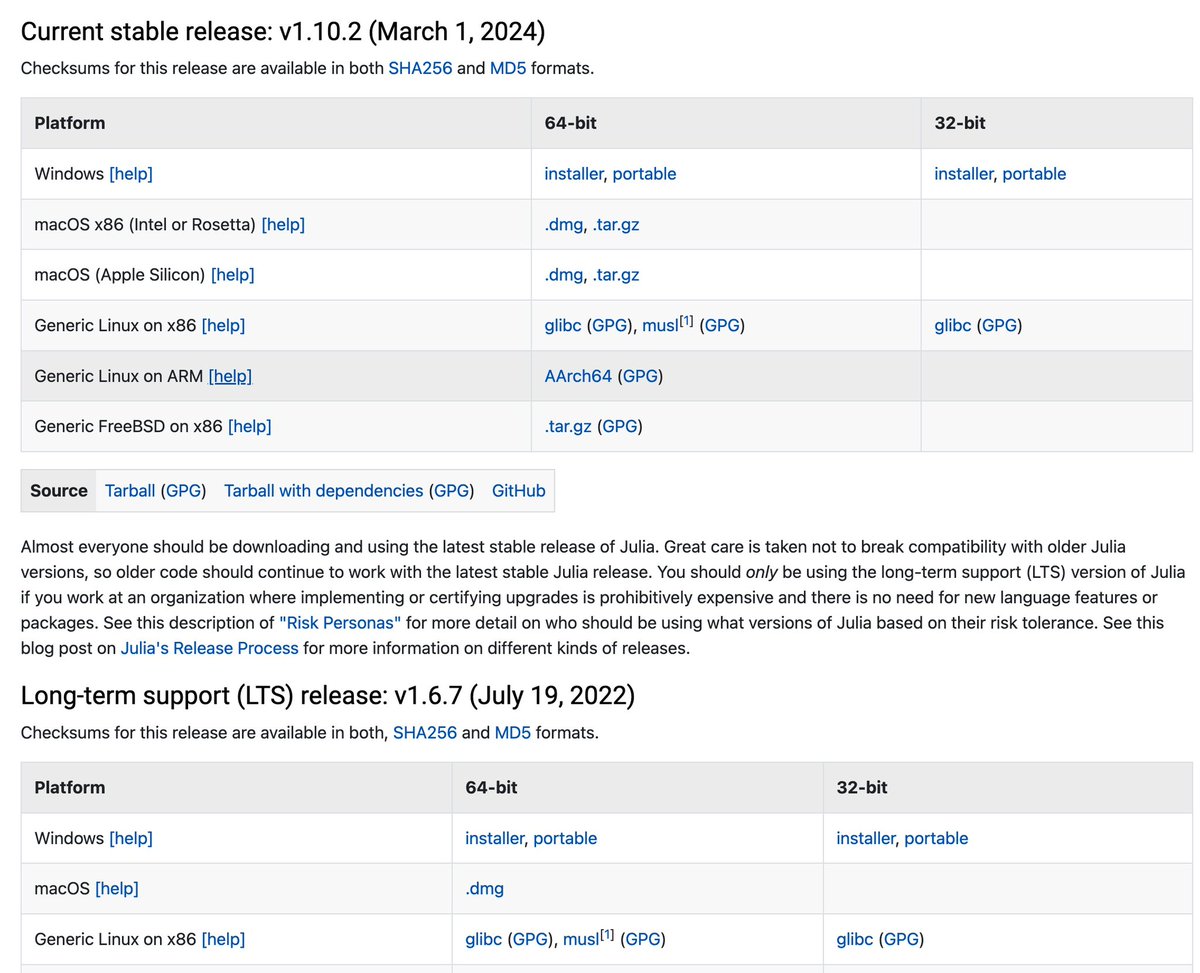Download Windows 64-bit installer for v1.10.2
The height and width of the screenshot is (973, 1200).
(574, 174)
